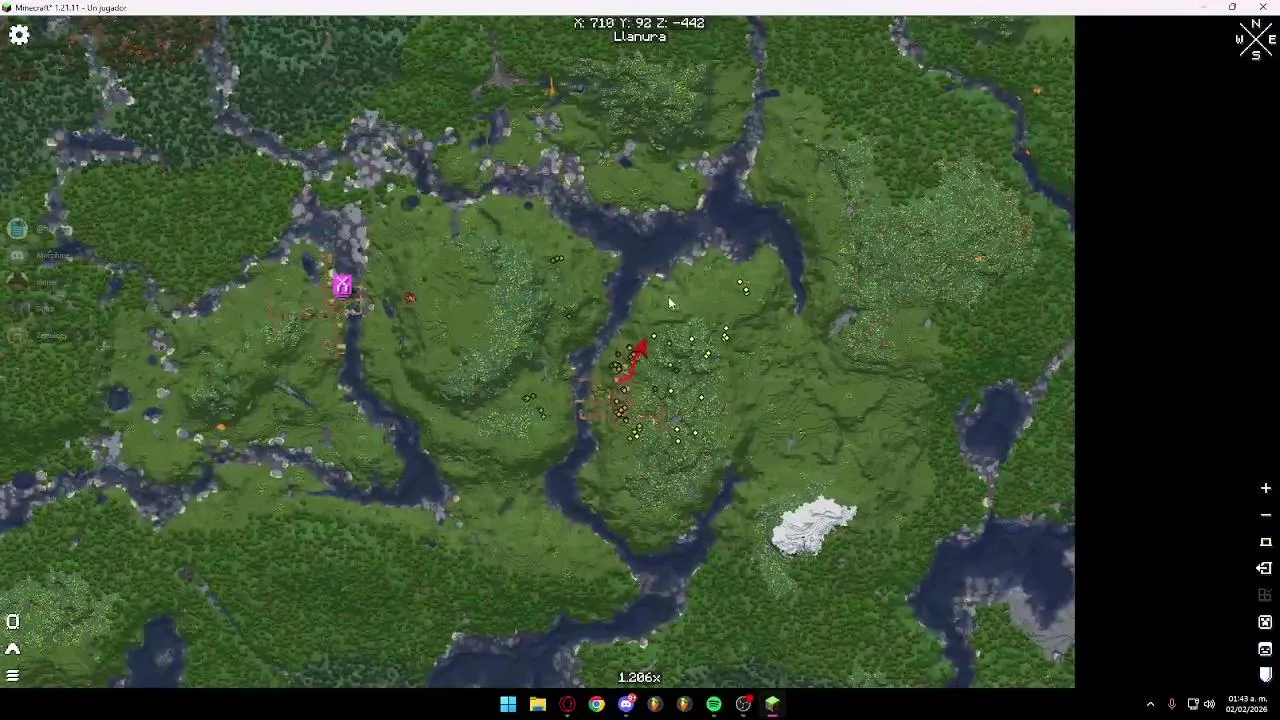Screen dimensions: 1280x720
Task: Click the greyed-out grid icon
Action: click(1265, 595)
